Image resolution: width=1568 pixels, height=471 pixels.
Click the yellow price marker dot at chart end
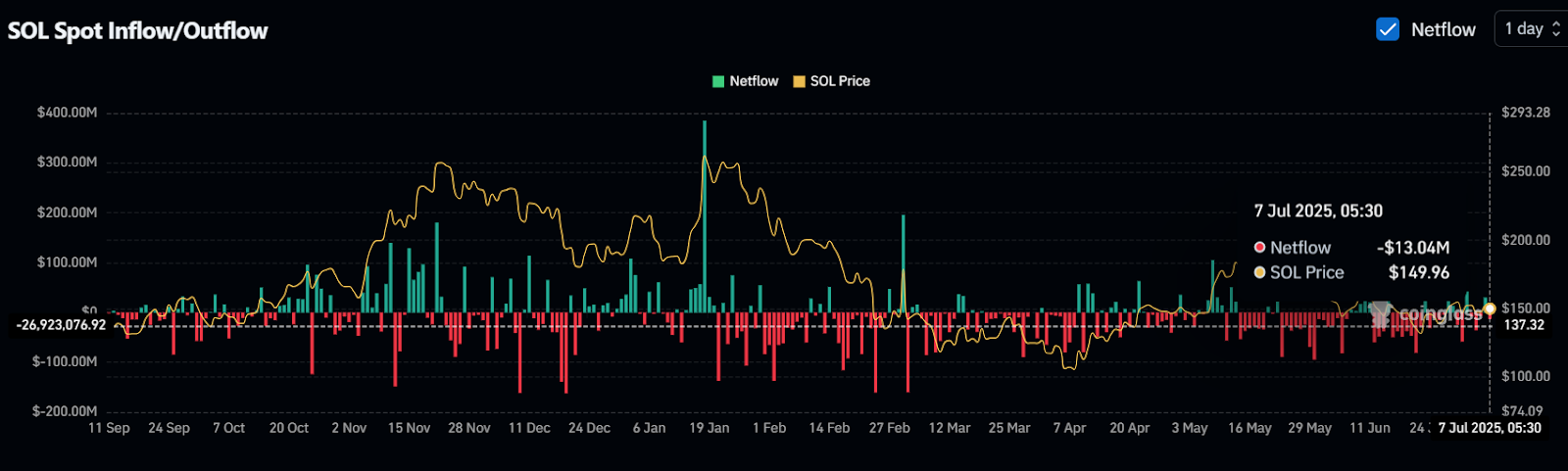pos(1490,308)
